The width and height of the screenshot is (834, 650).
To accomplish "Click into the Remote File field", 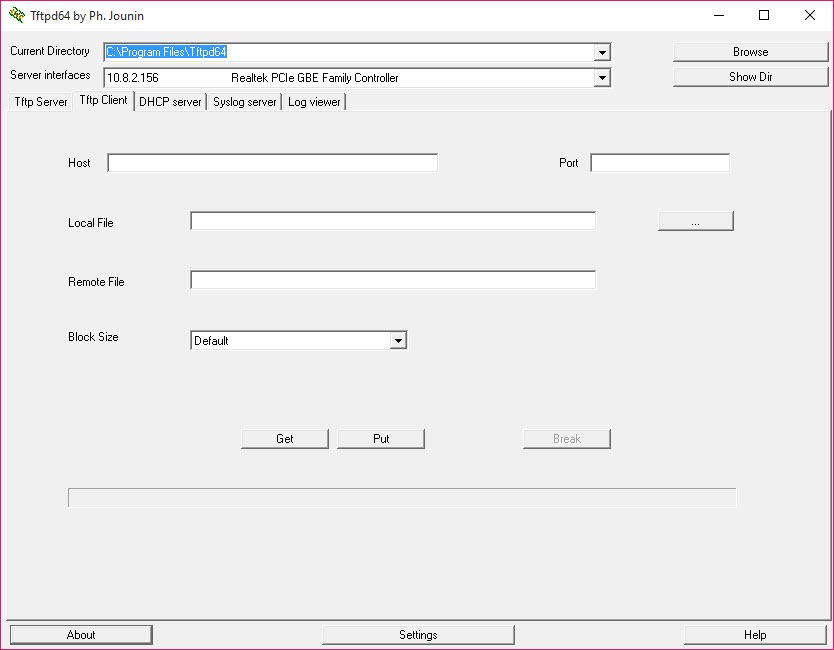I will tap(393, 280).
